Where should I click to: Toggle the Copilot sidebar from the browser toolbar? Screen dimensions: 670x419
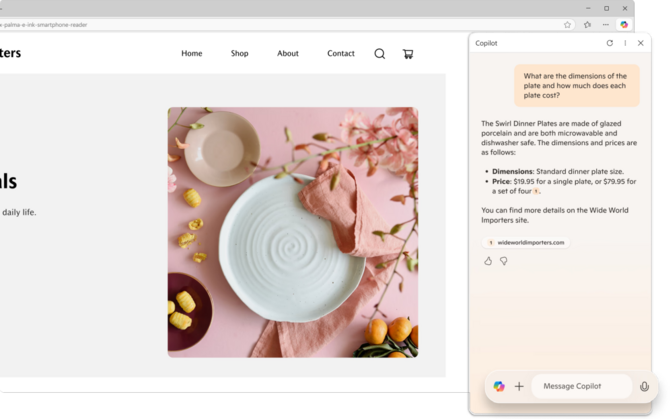point(624,25)
